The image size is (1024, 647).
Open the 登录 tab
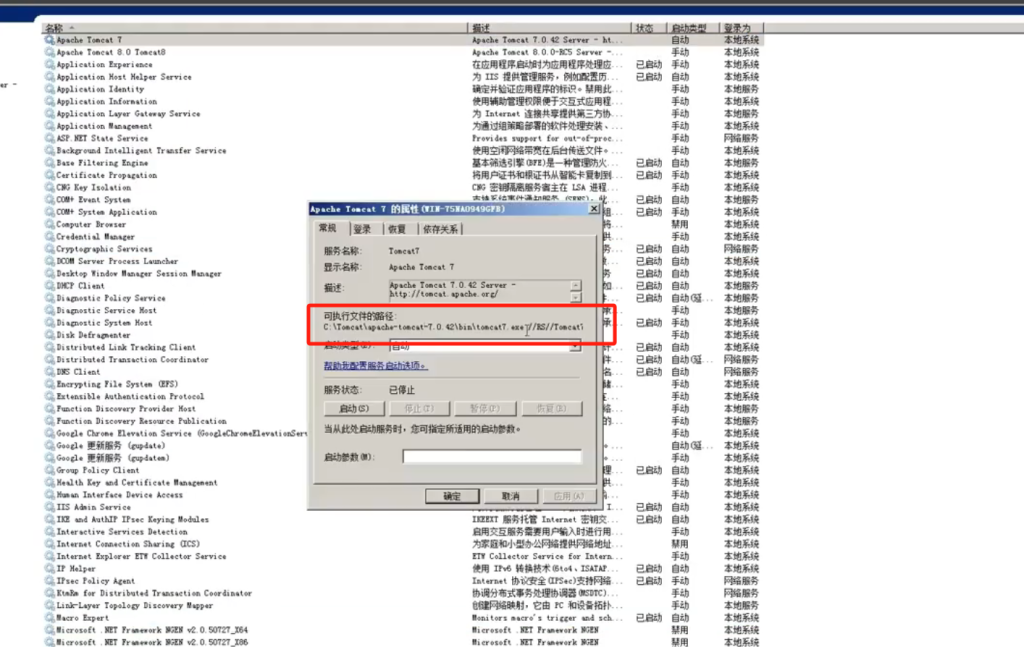click(x=362, y=229)
